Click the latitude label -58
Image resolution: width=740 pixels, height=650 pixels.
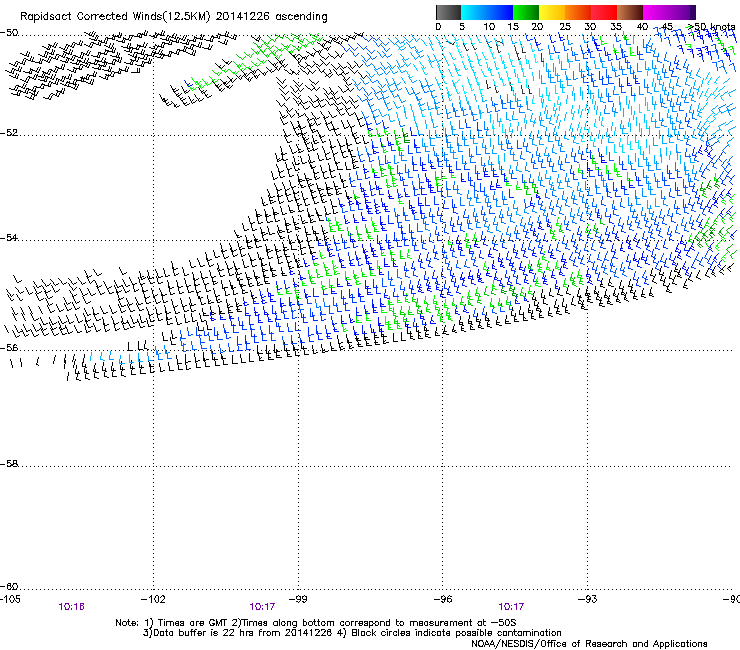9,464
